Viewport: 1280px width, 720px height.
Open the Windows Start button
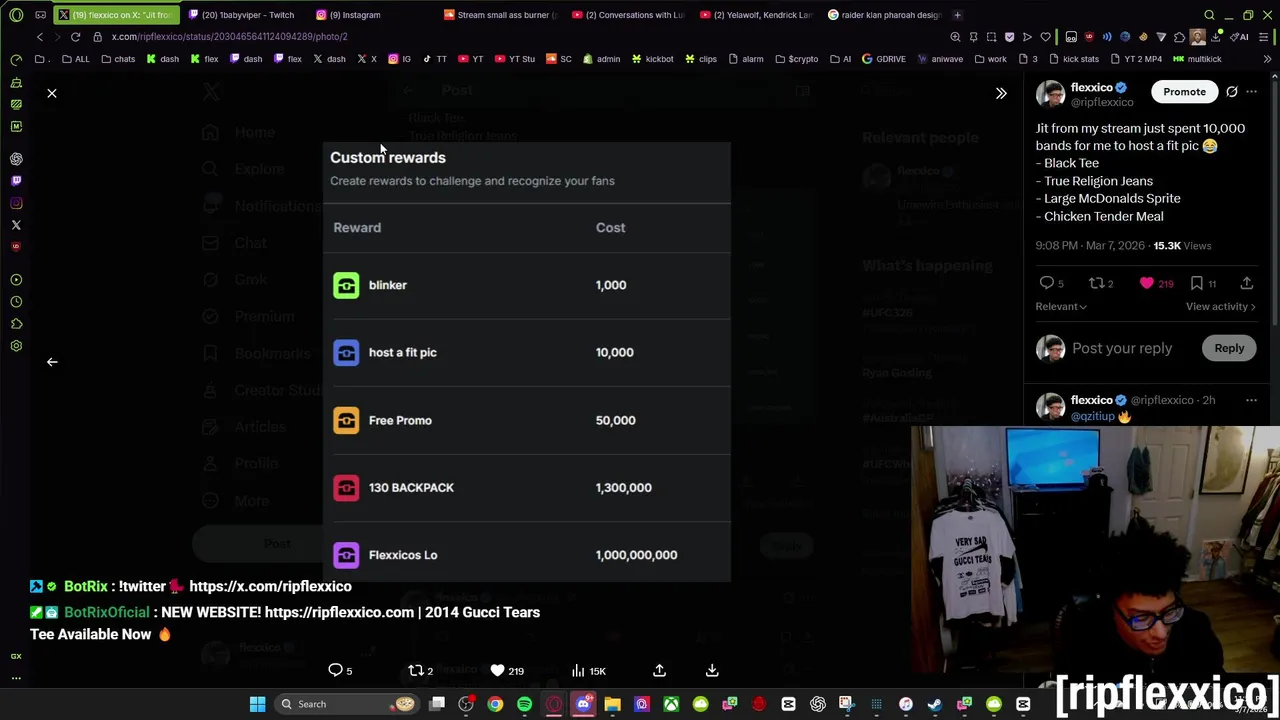(x=257, y=704)
